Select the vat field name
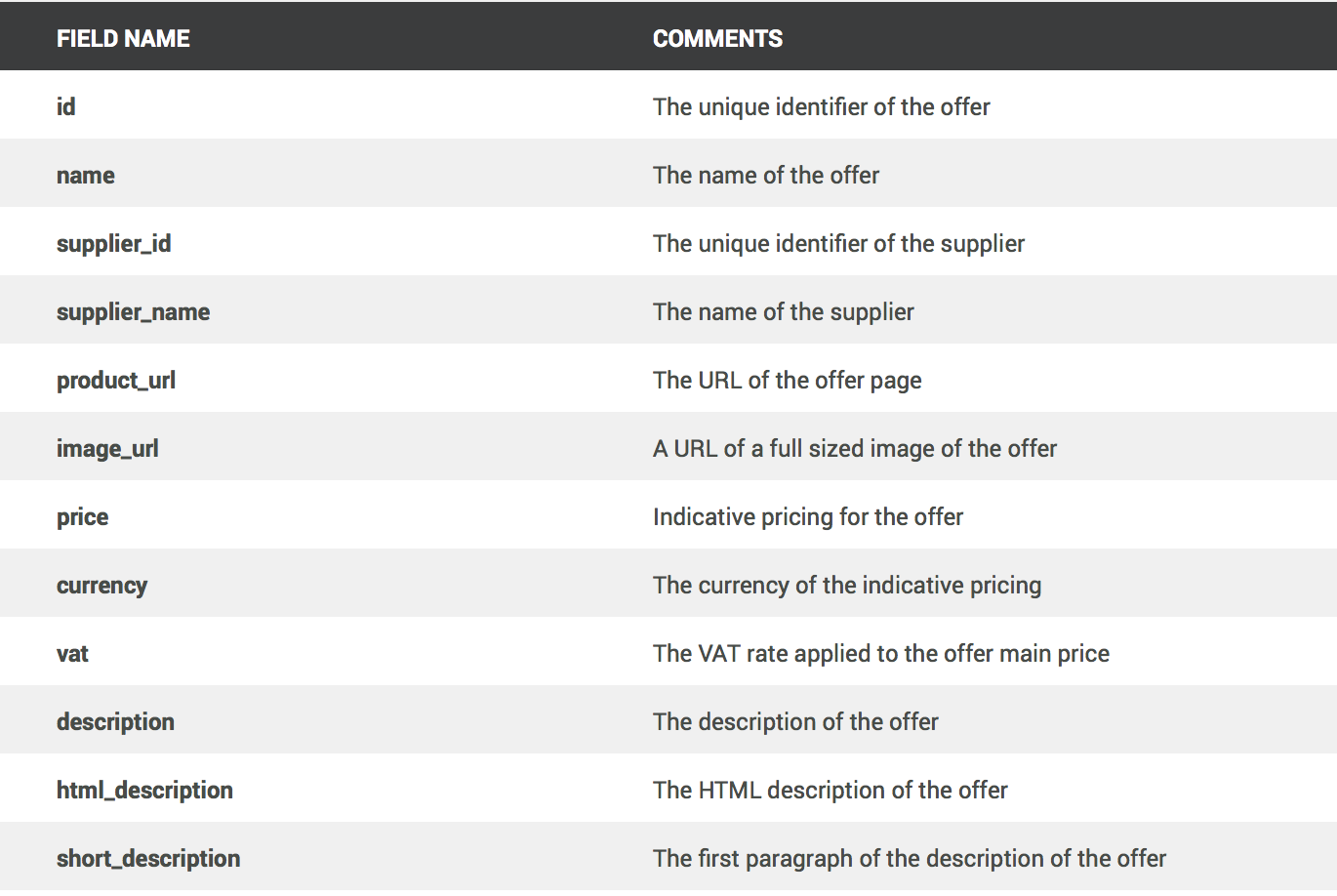 point(72,654)
